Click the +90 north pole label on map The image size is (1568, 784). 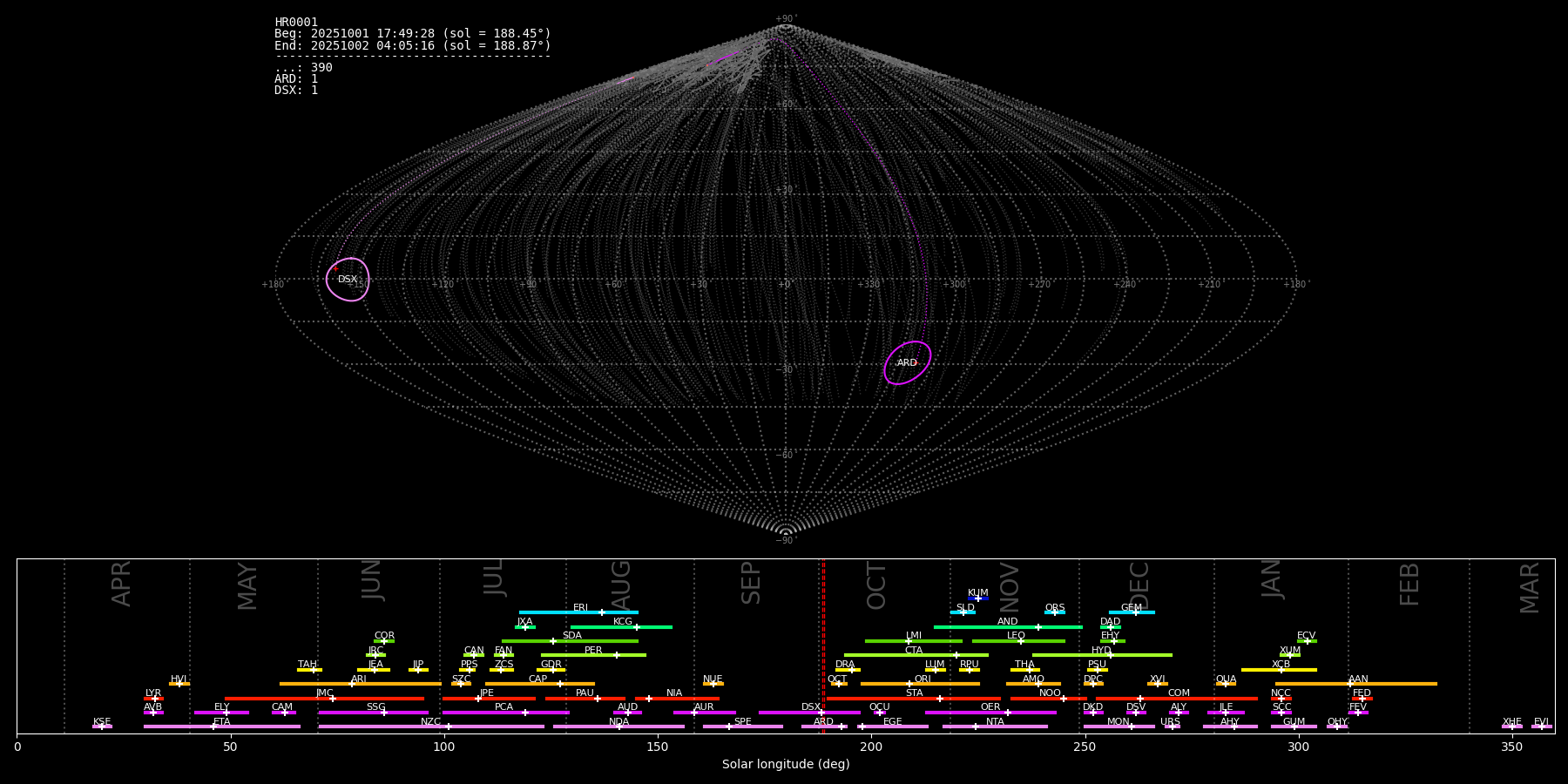coord(785,18)
